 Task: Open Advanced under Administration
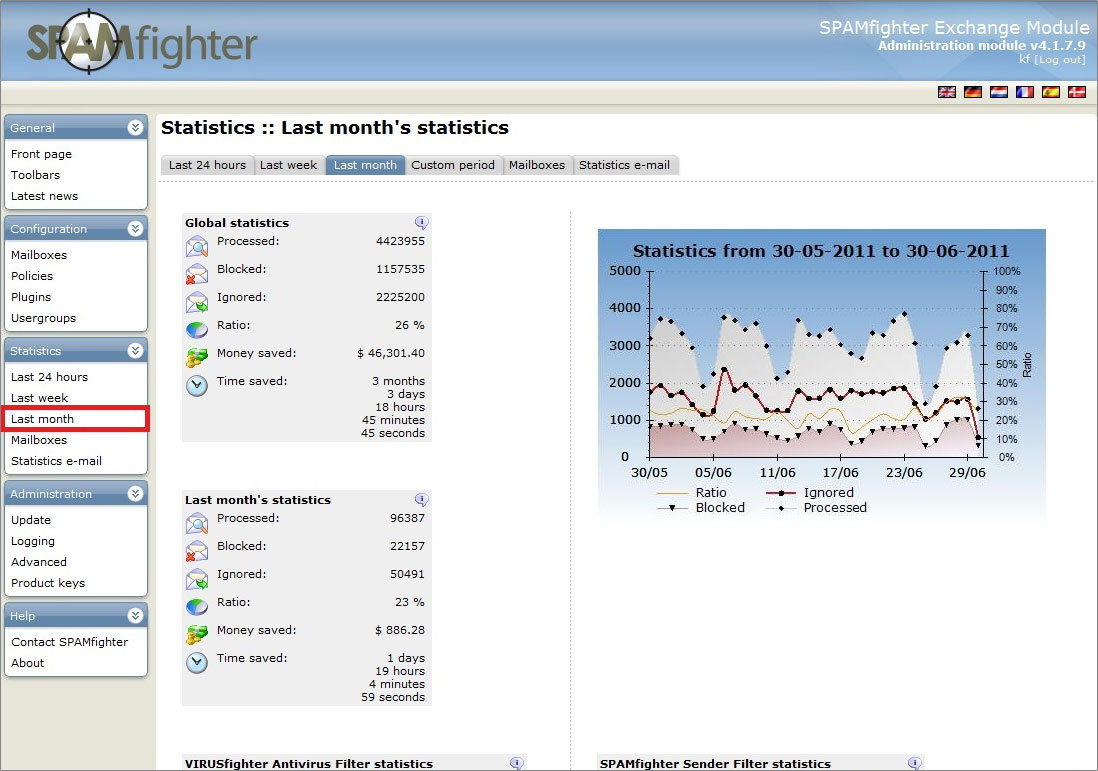point(39,562)
